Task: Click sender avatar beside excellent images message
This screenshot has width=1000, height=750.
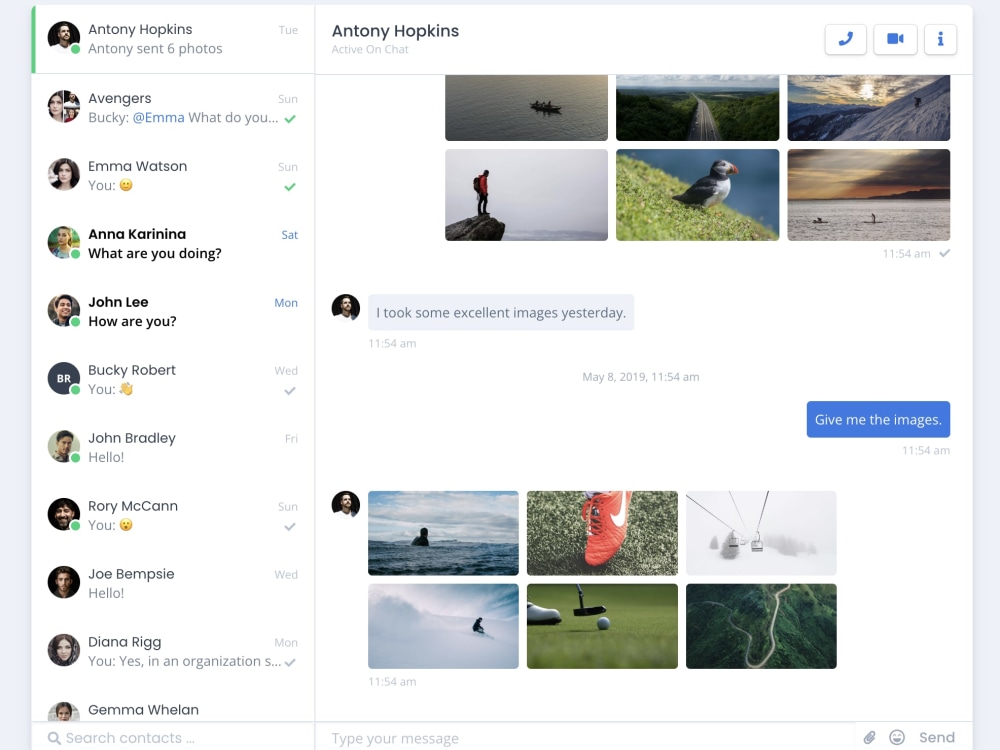Action: tap(346, 307)
